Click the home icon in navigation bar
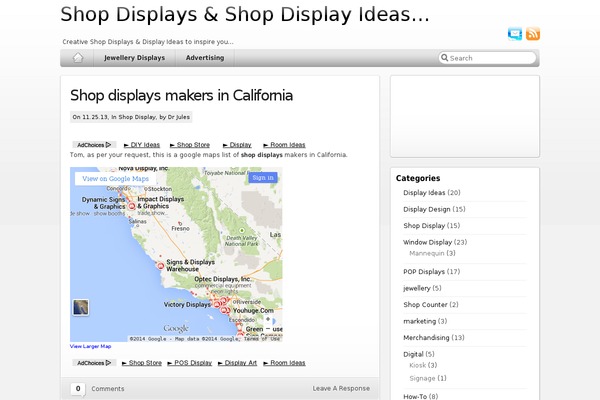This screenshot has width=600, height=400. 78,58
